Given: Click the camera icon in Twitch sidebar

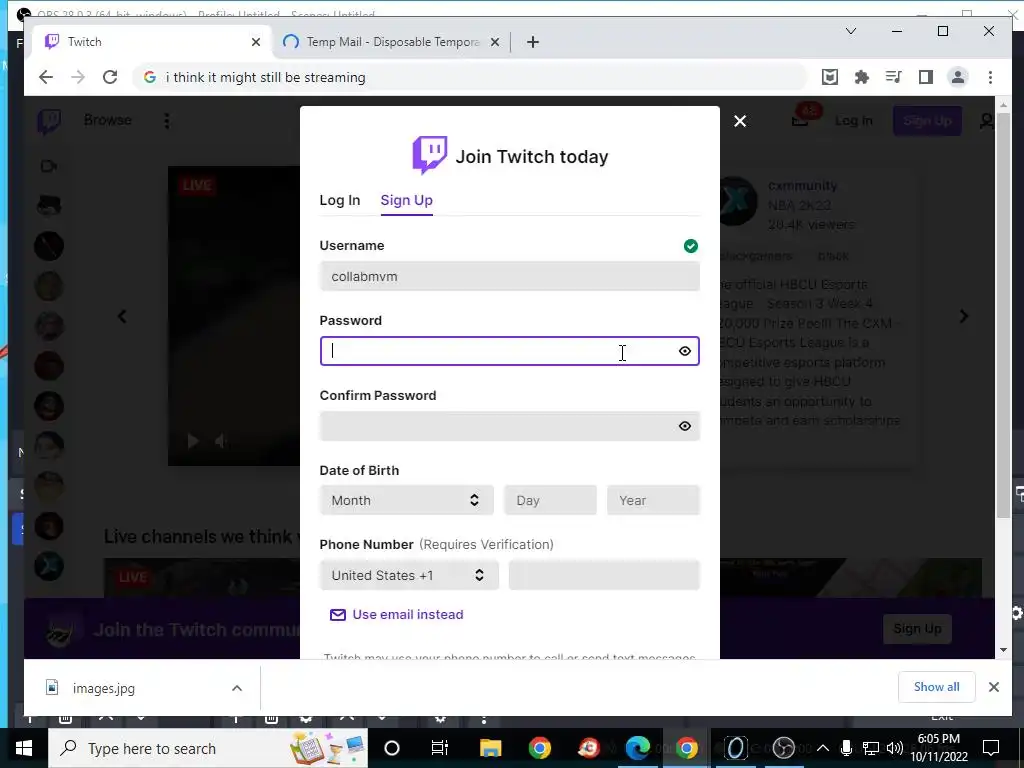Looking at the screenshot, I should point(48,166).
